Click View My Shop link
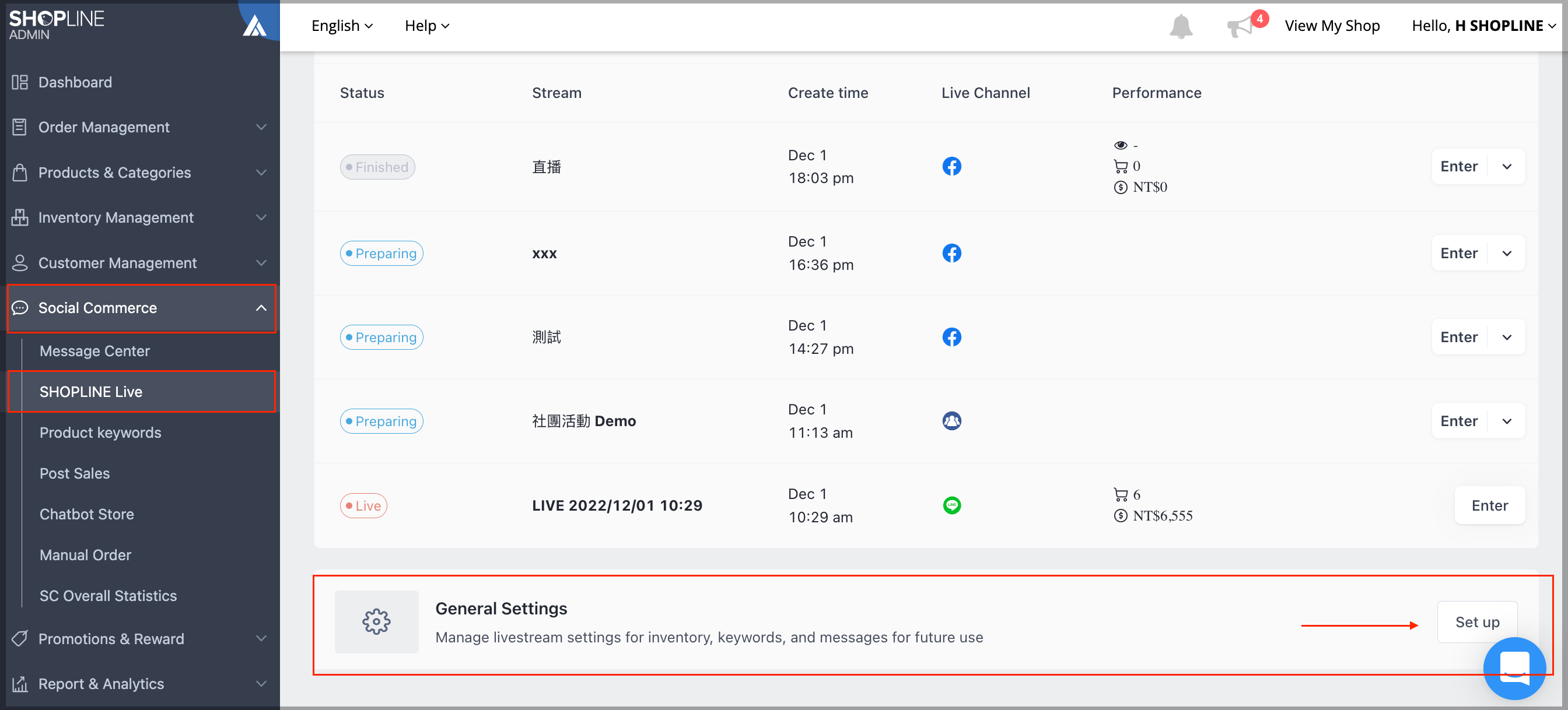Viewport: 1568px width, 710px height. coord(1332,26)
